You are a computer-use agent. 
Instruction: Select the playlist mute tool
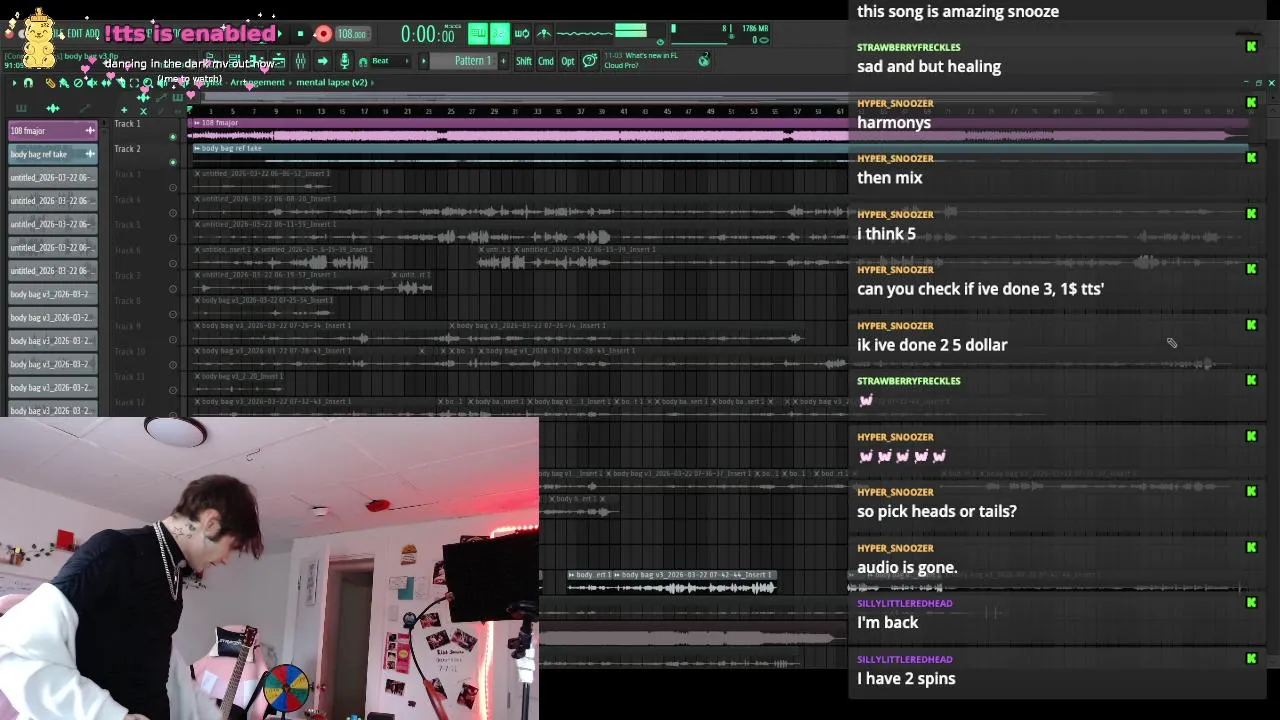click(x=92, y=82)
